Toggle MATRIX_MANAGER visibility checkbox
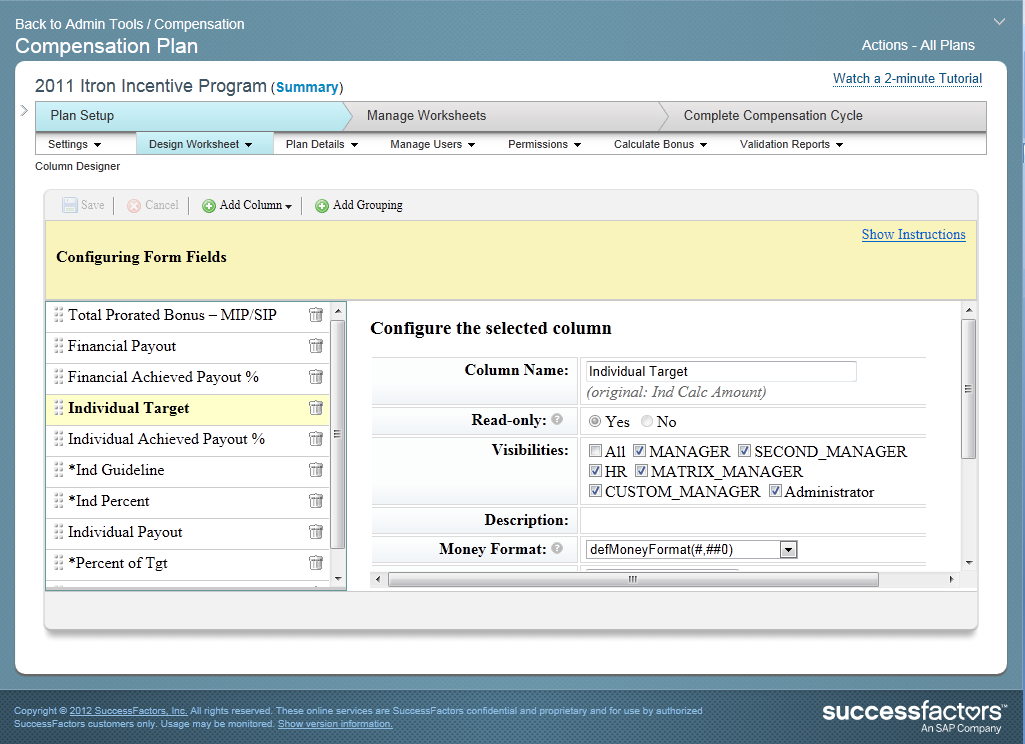The image size is (1025, 744). [642, 470]
